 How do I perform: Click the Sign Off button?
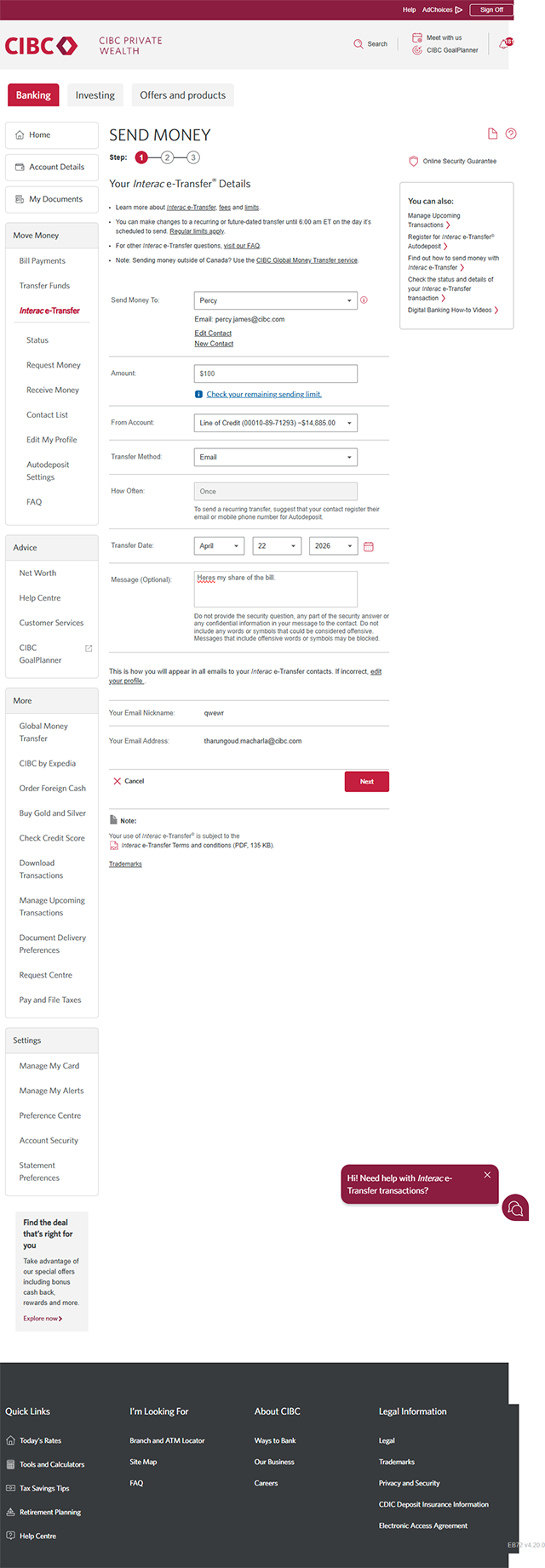(x=491, y=10)
